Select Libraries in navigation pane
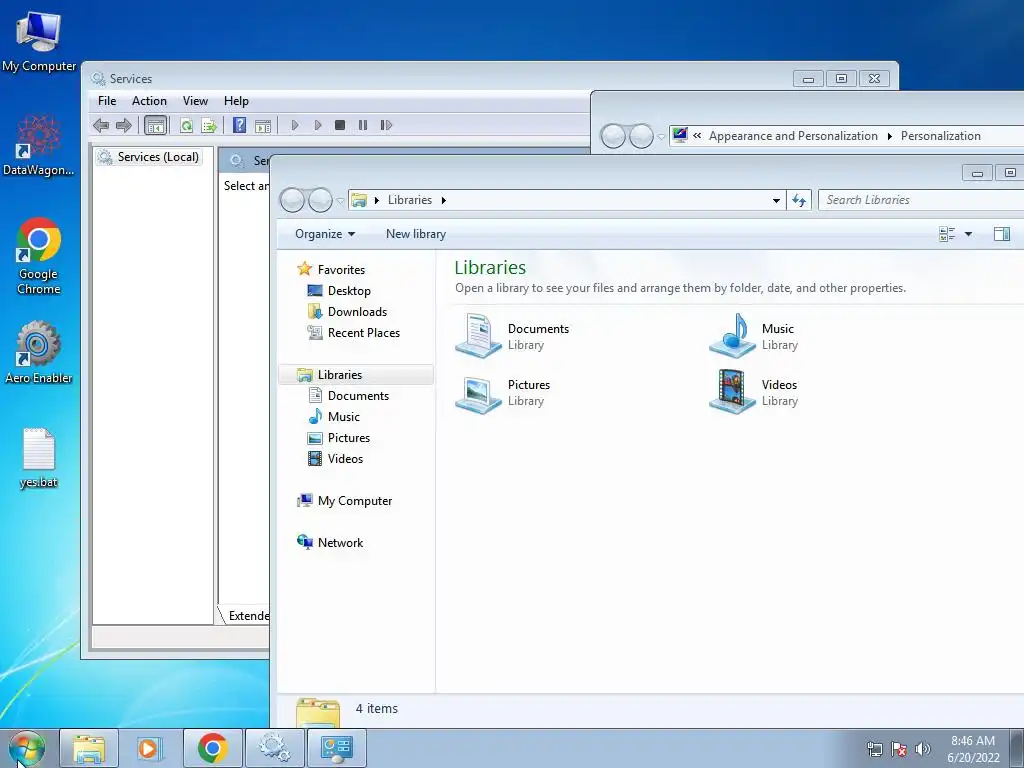The image size is (1024, 768). point(356,375)
